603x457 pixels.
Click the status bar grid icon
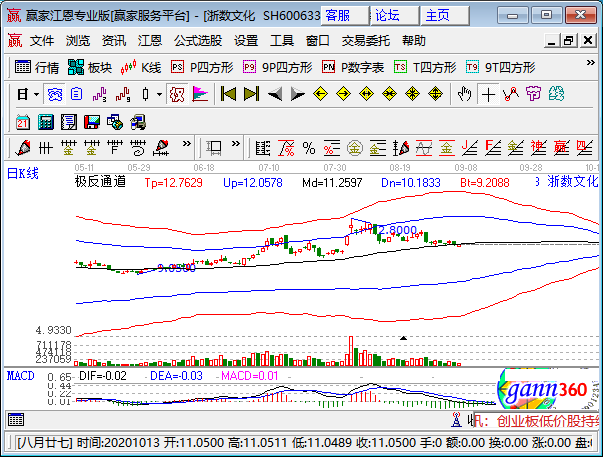click(x=16, y=420)
